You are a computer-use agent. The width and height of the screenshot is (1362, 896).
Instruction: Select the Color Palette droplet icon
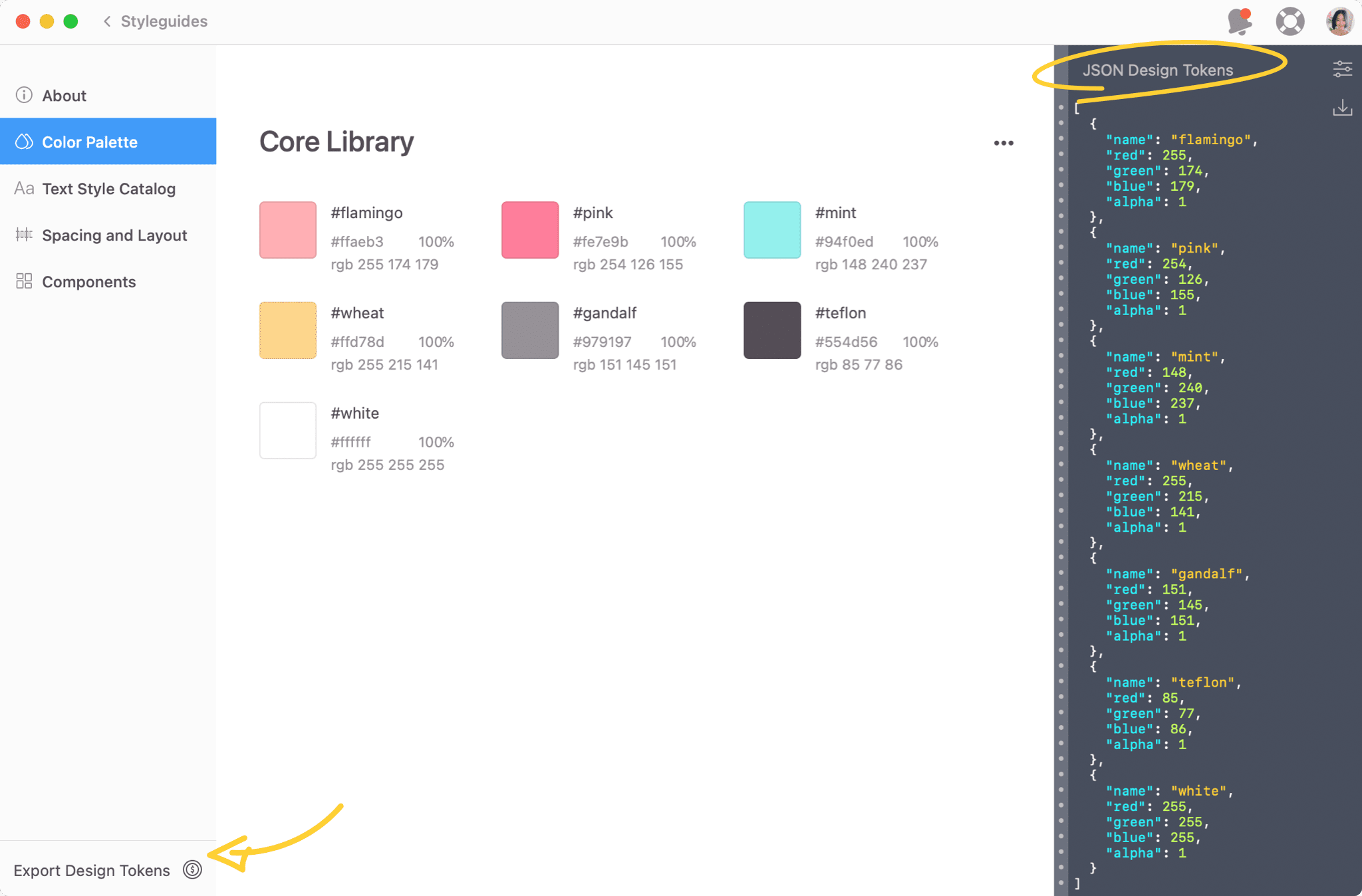(x=24, y=142)
